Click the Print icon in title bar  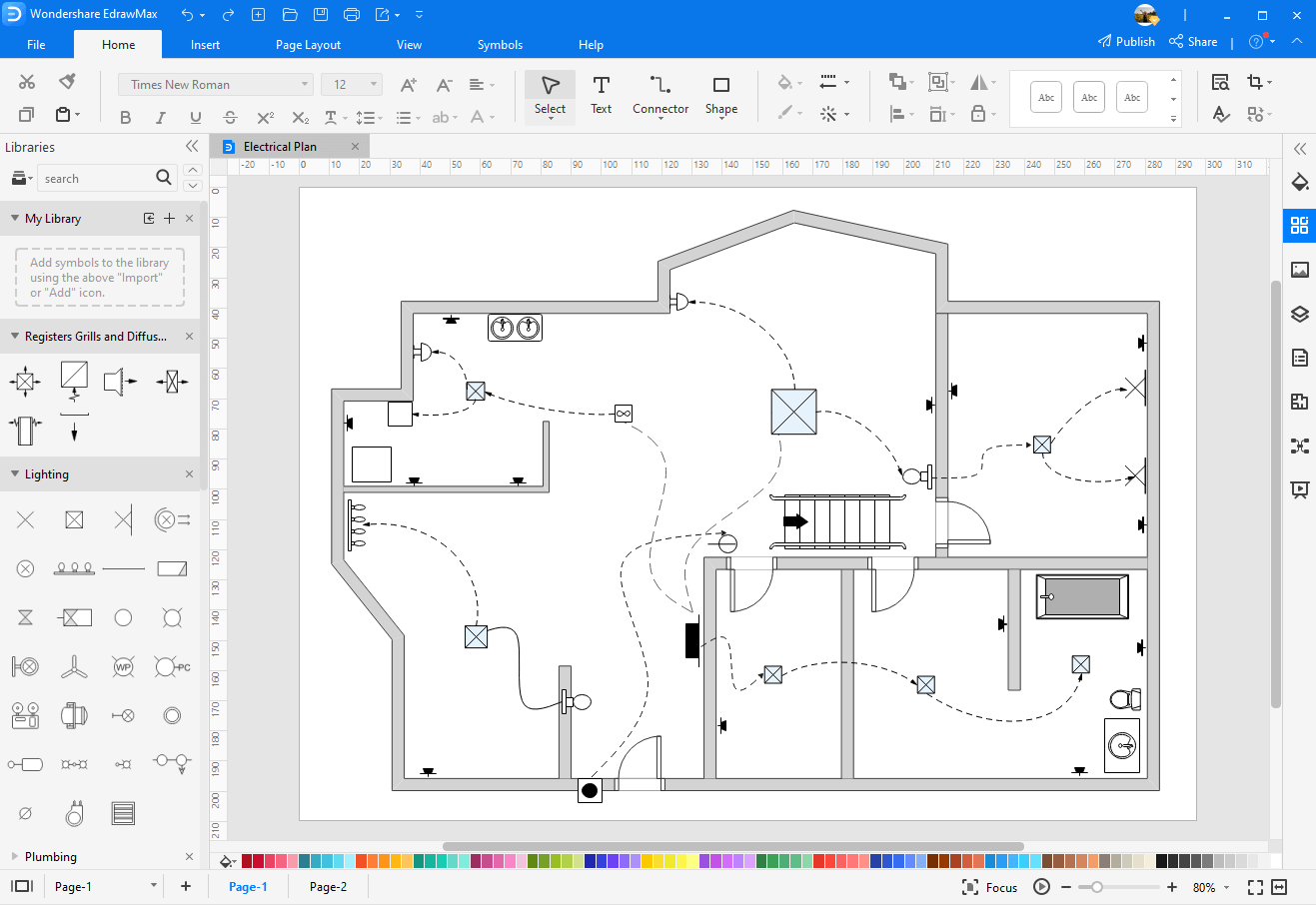click(x=352, y=15)
